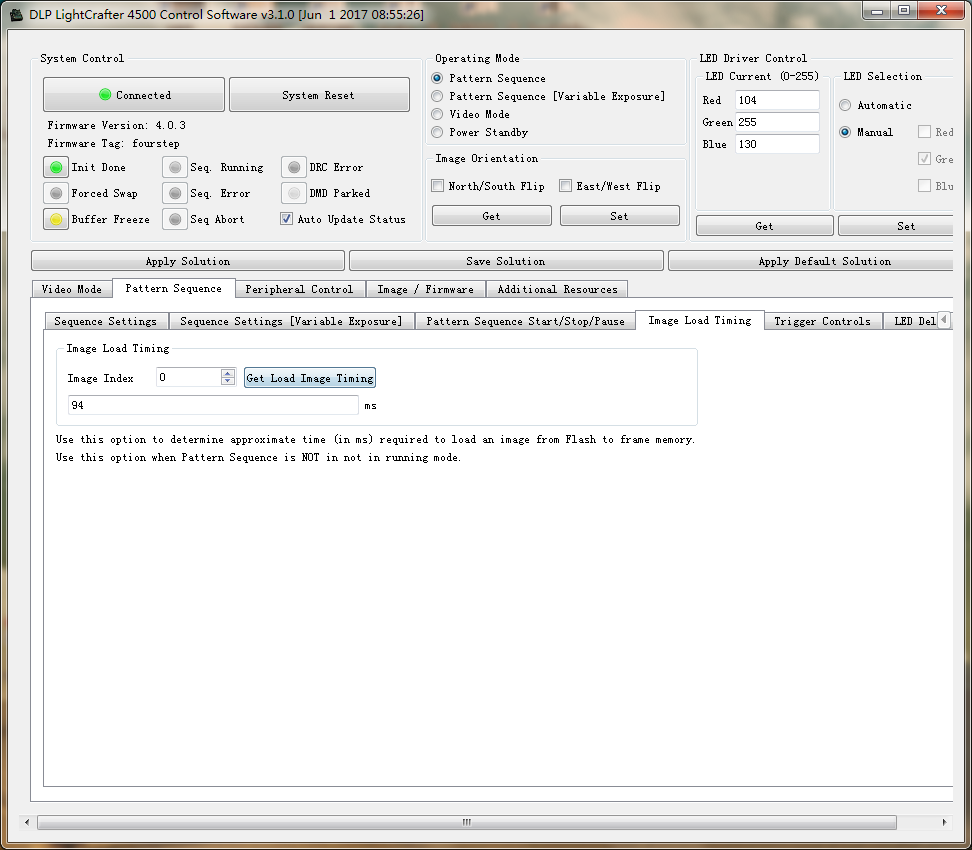Select the Image Load Timing sub-tab

700,320
